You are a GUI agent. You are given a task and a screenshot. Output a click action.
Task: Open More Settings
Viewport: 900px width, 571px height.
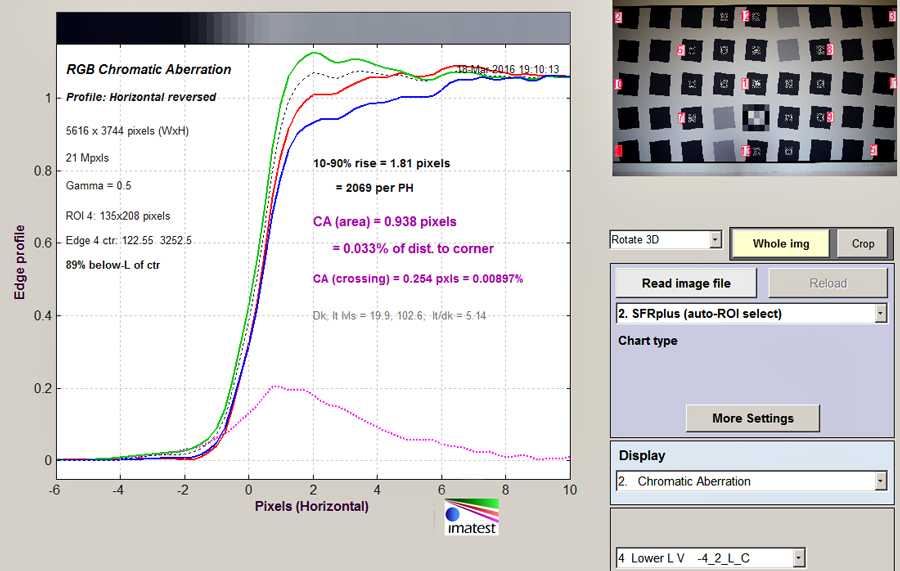pos(753,418)
